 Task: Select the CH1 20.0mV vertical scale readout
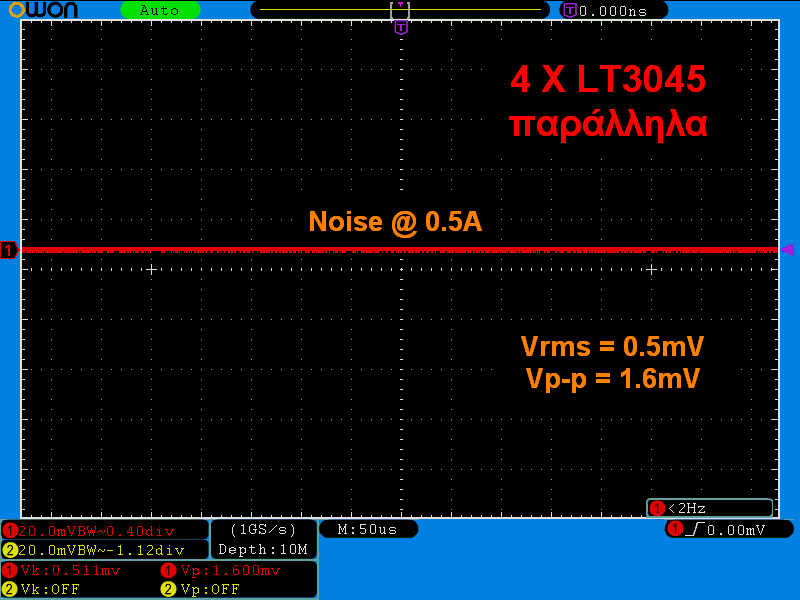click(x=105, y=530)
